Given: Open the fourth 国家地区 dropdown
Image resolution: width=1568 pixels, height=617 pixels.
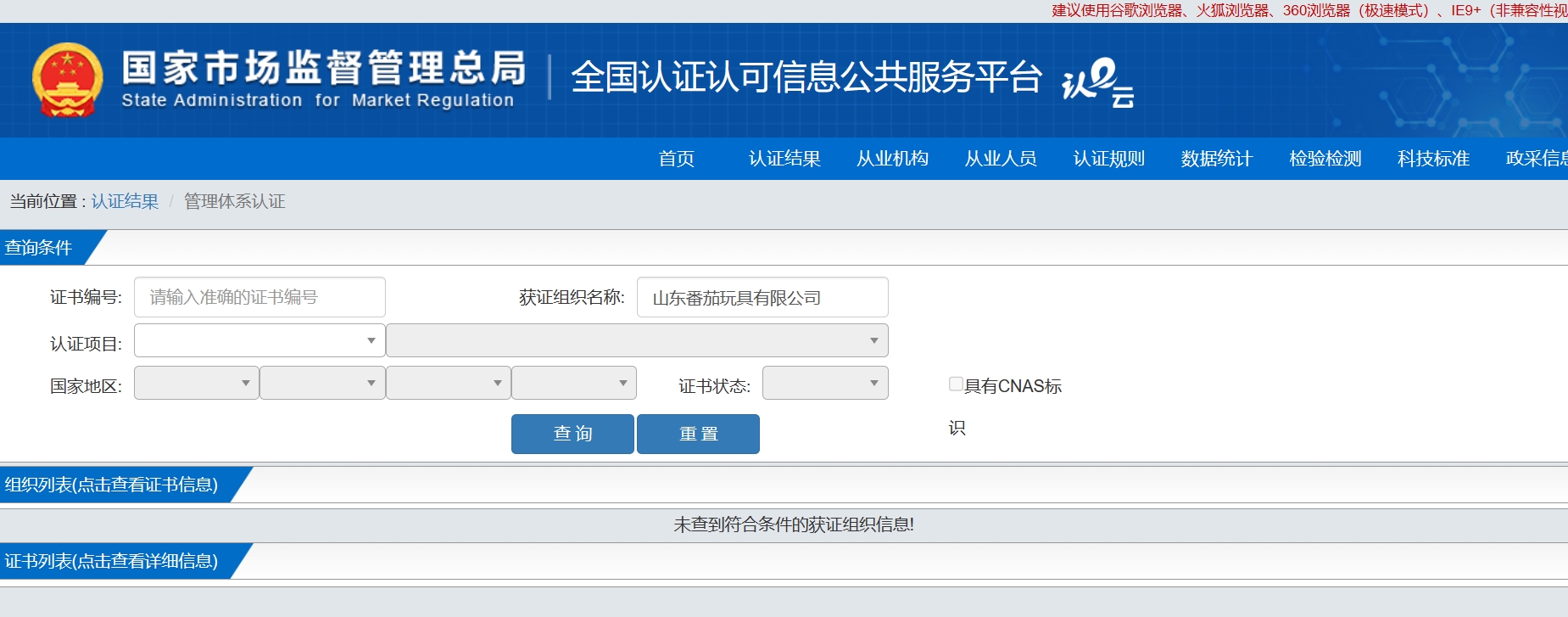Looking at the screenshot, I should click(x=574, y=383).
